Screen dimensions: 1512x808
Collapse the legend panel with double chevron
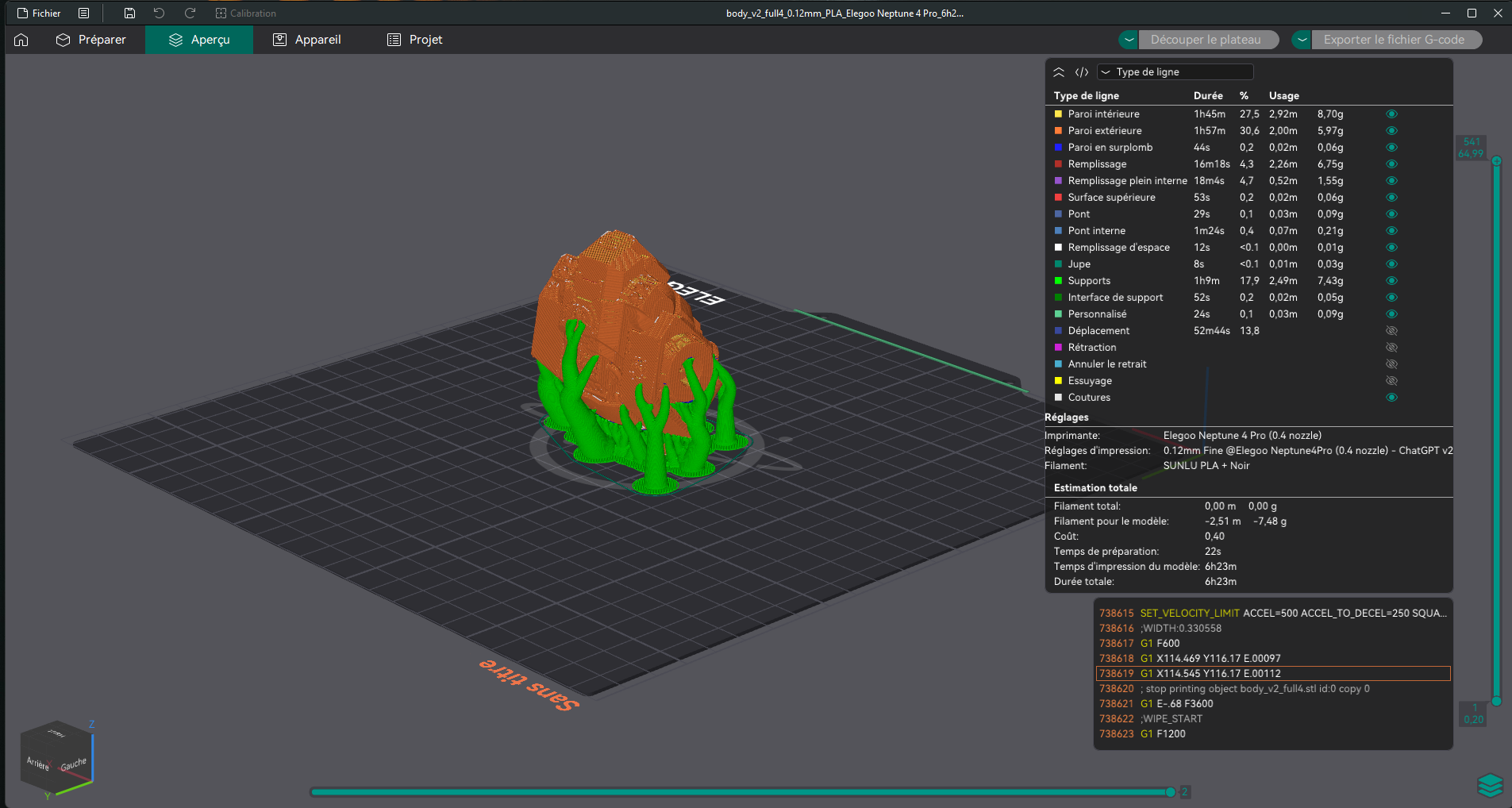tap(1059, 72)
